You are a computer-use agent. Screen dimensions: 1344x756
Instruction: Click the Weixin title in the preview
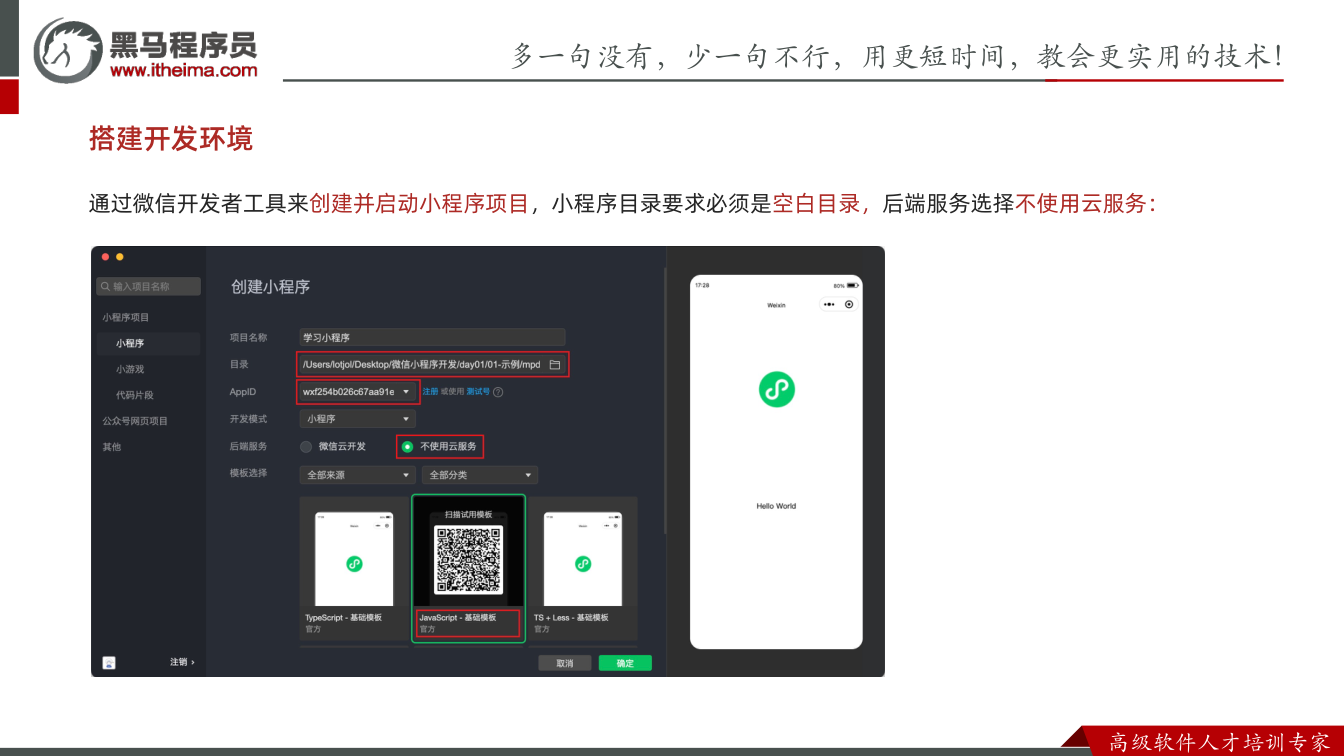tap(776, 305)
